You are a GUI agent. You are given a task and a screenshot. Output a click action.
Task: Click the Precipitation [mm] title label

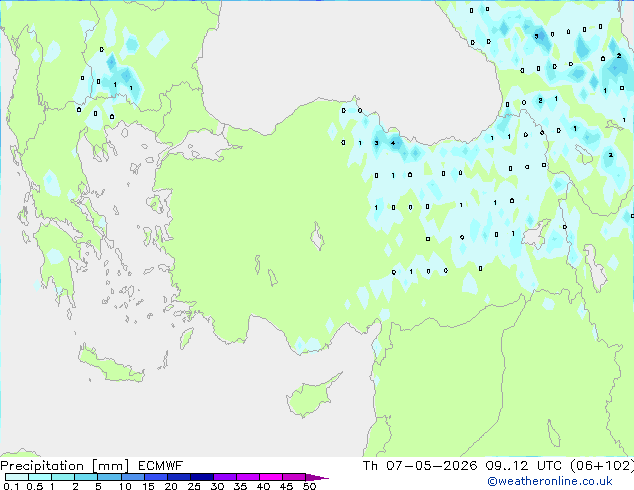pos(65,466)
